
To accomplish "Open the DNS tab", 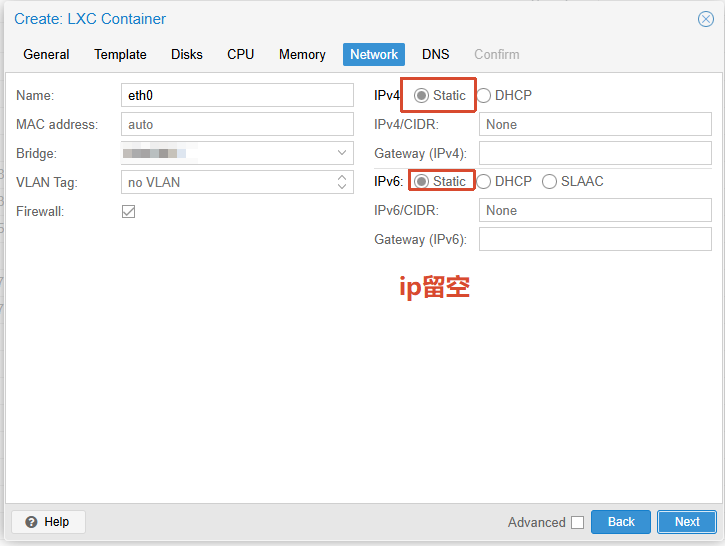I will point(436,55).
